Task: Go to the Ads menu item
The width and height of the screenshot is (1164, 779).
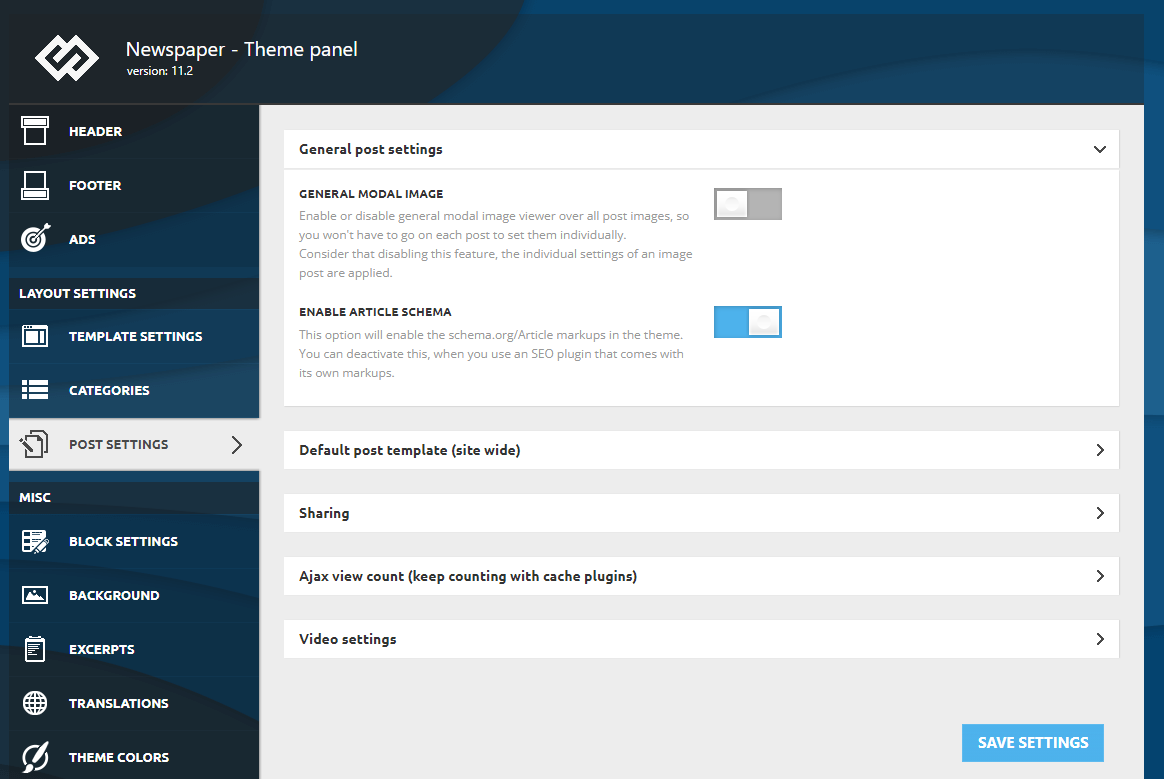Action: point(134,239)
